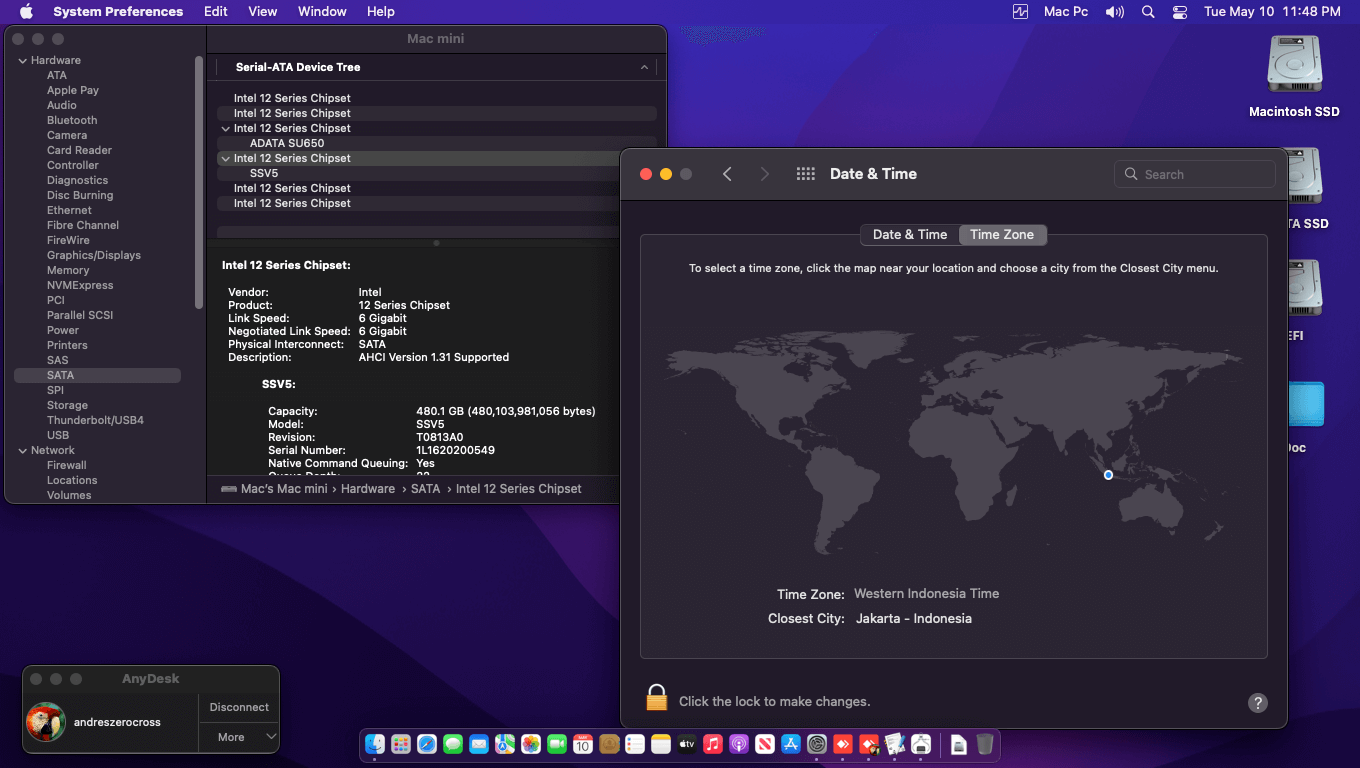This screenshot has height=768, width=1360.
Task: Open the App Store from the Dock
Action: pyautogui.click(x=791, y=744)
